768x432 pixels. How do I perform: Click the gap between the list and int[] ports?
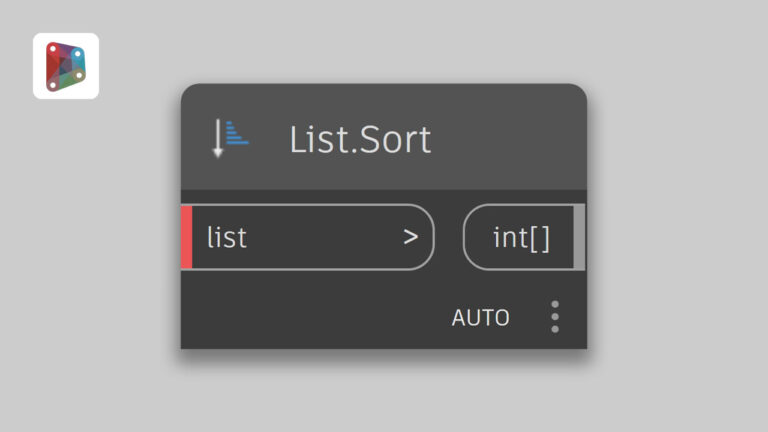coord(449,237)
